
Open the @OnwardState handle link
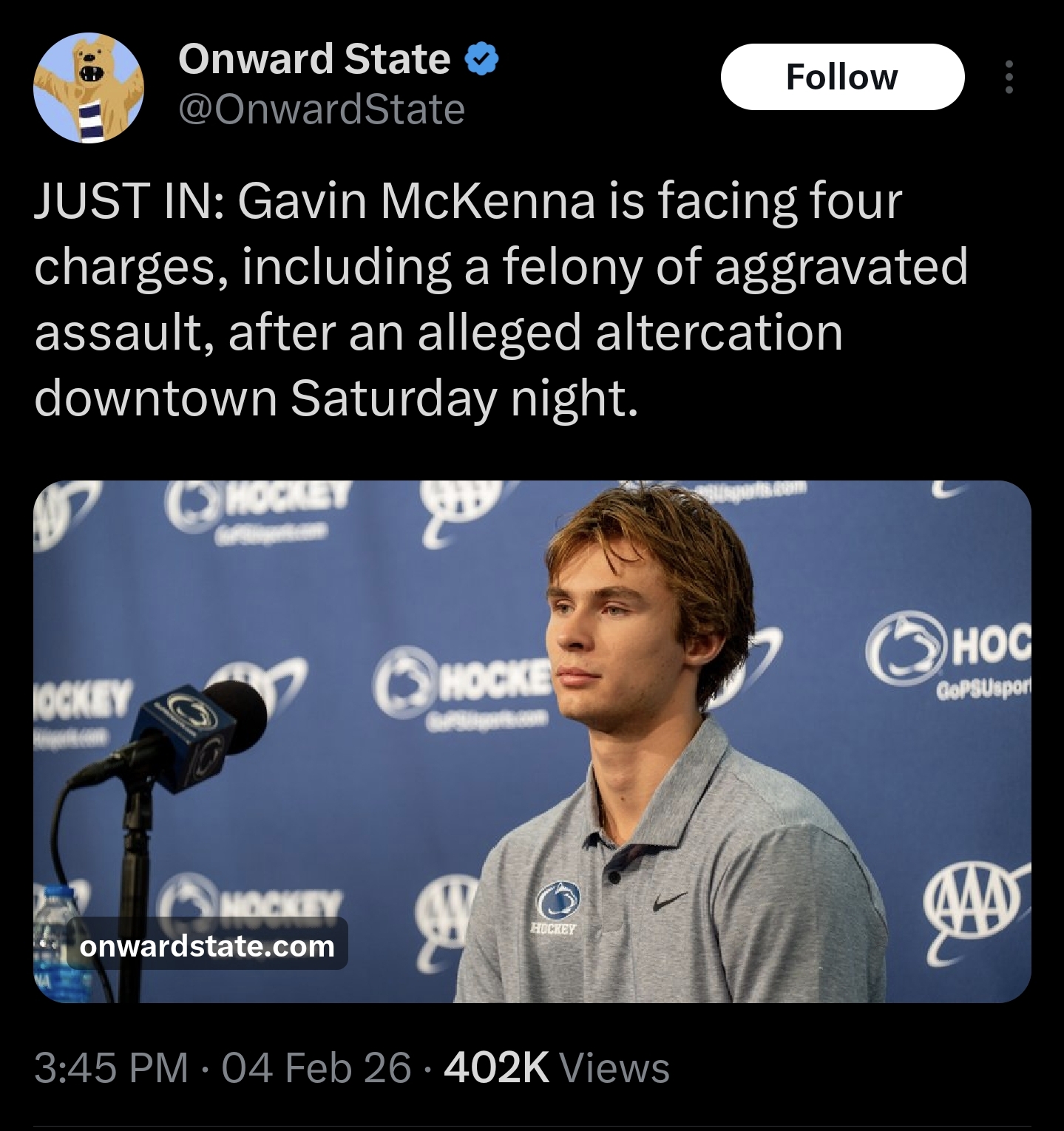pyautogui.click(x=322, y=110)
